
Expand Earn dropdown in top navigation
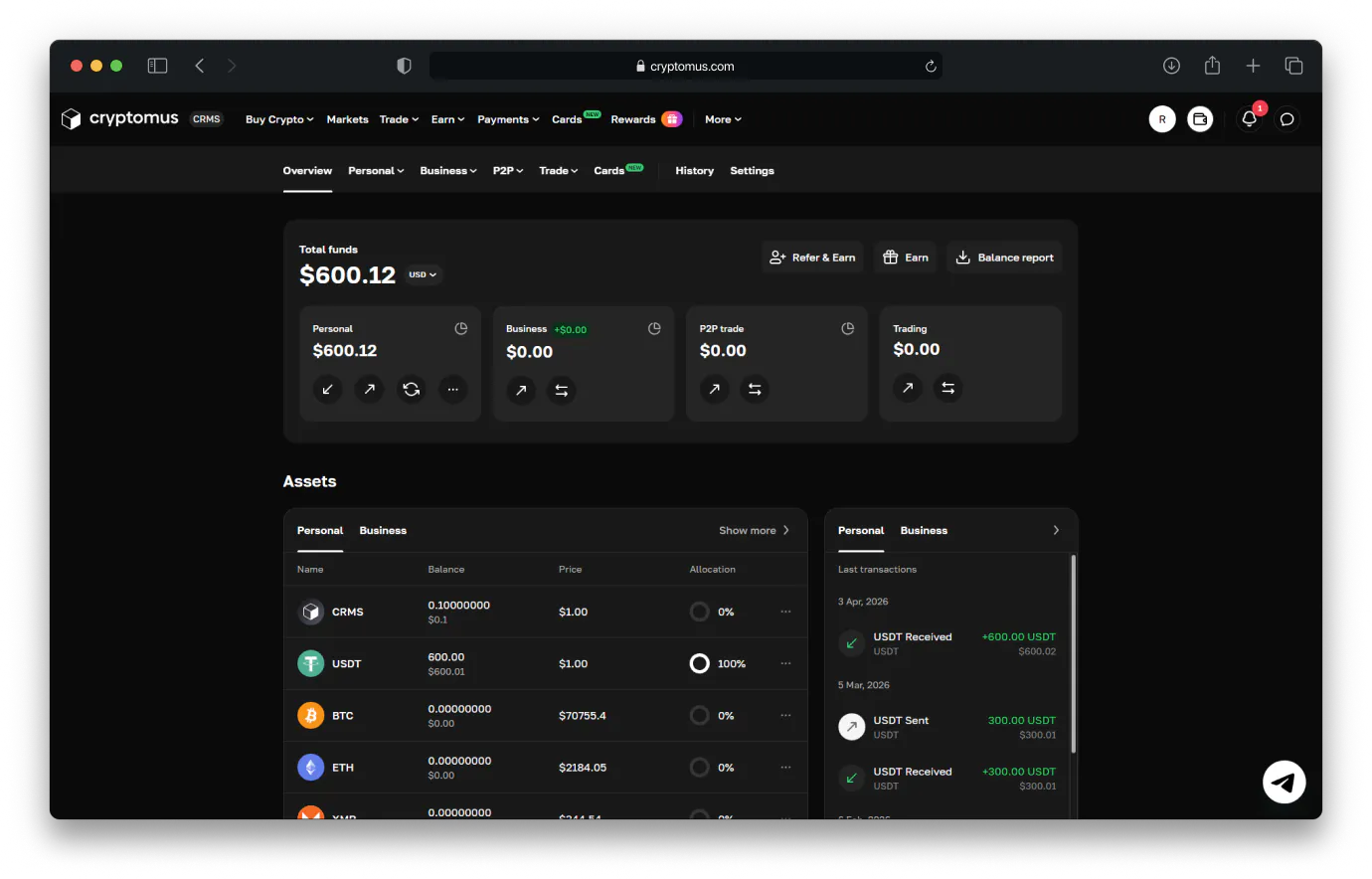click(x=447, y=119)
